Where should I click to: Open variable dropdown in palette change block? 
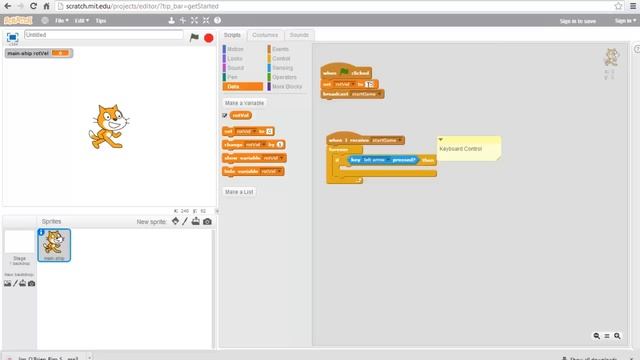tap(264, 145)
